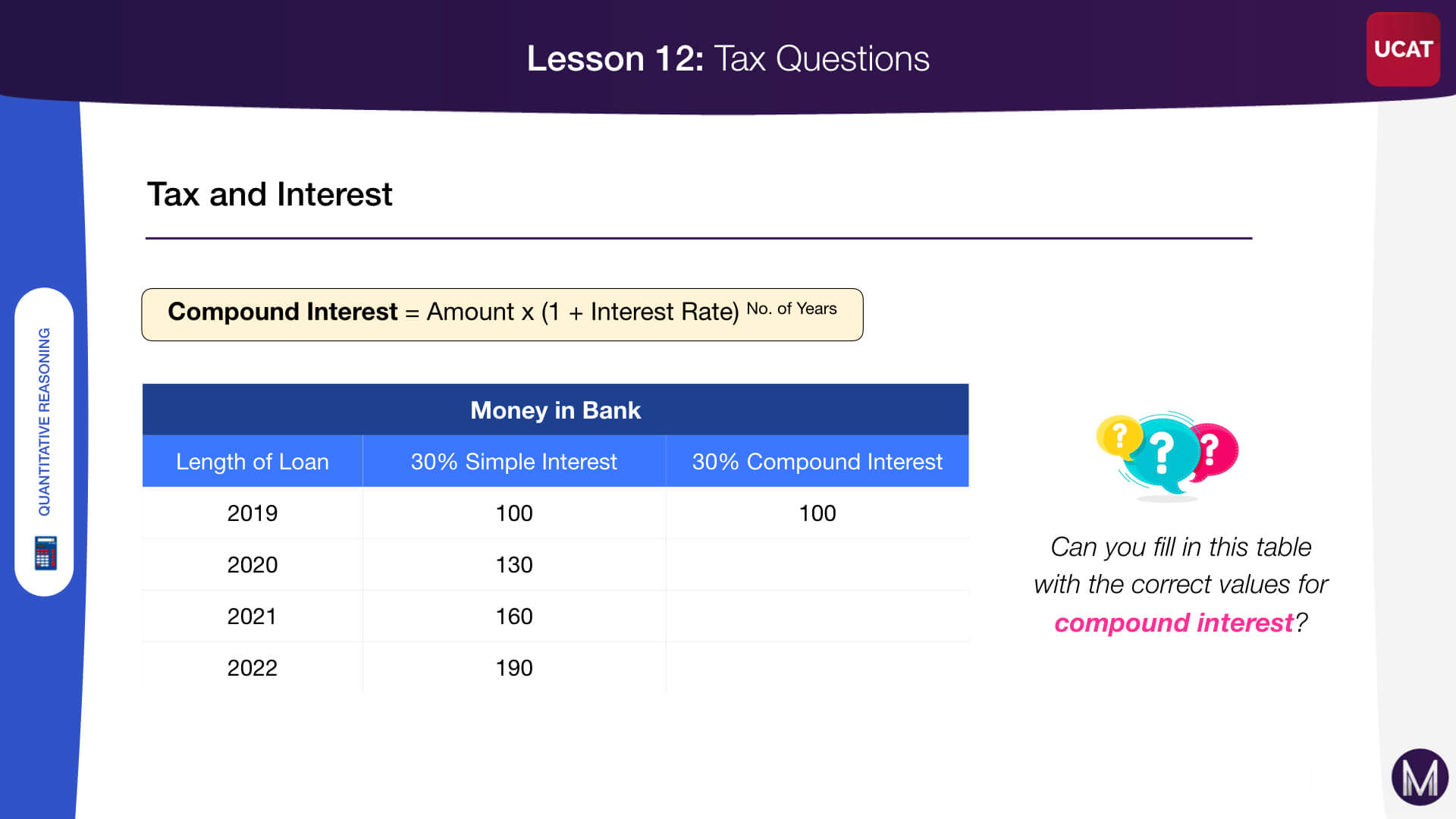Click the calculator icon in sidebar
Screen dimensions: 1456x819
(x=45, y=553)
